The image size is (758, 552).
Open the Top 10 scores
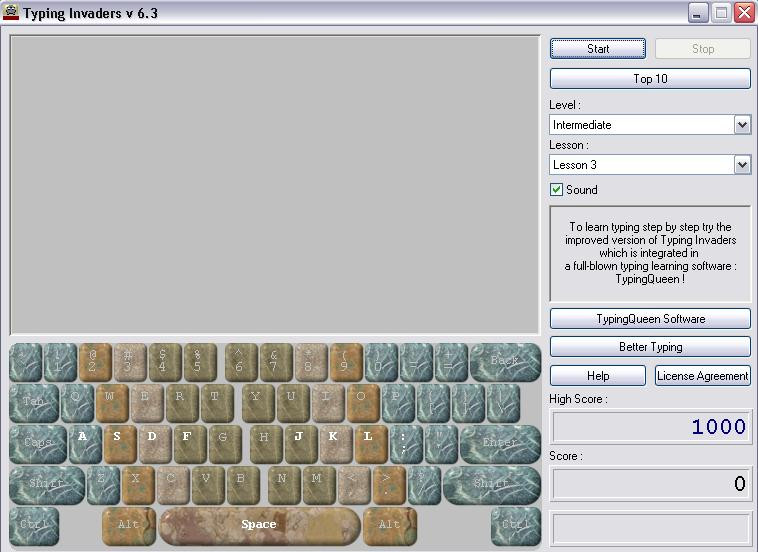pyautogui.click(x=650, y=79)
